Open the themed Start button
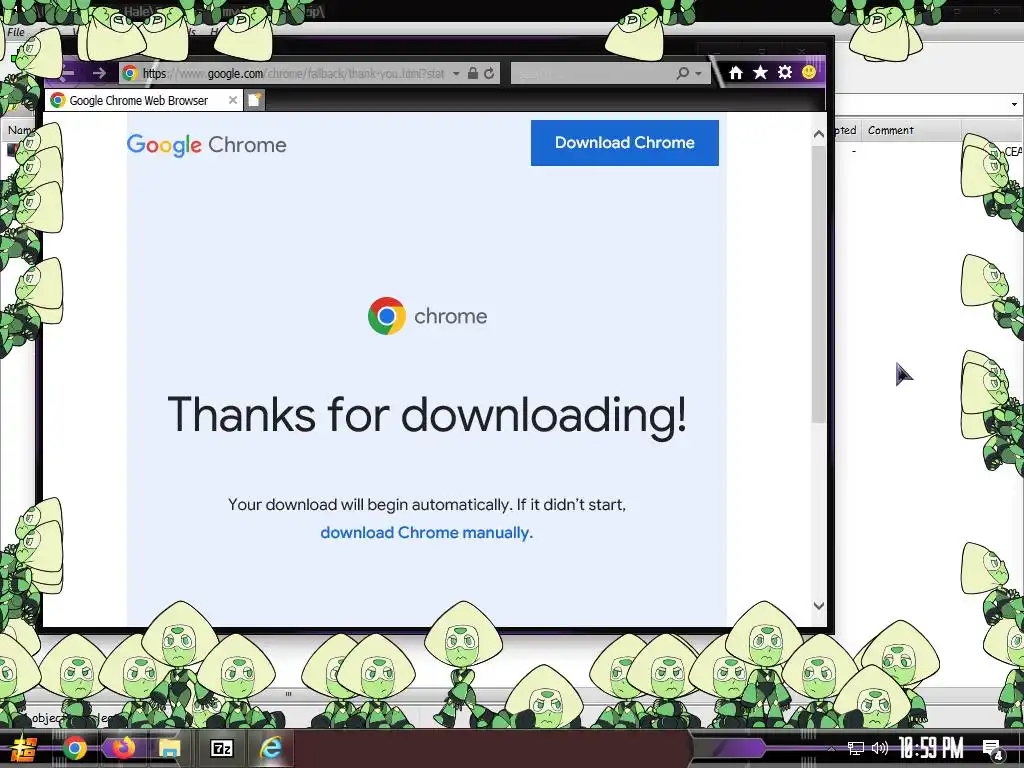The image size is (1024, 768). [x=24, y=748]
